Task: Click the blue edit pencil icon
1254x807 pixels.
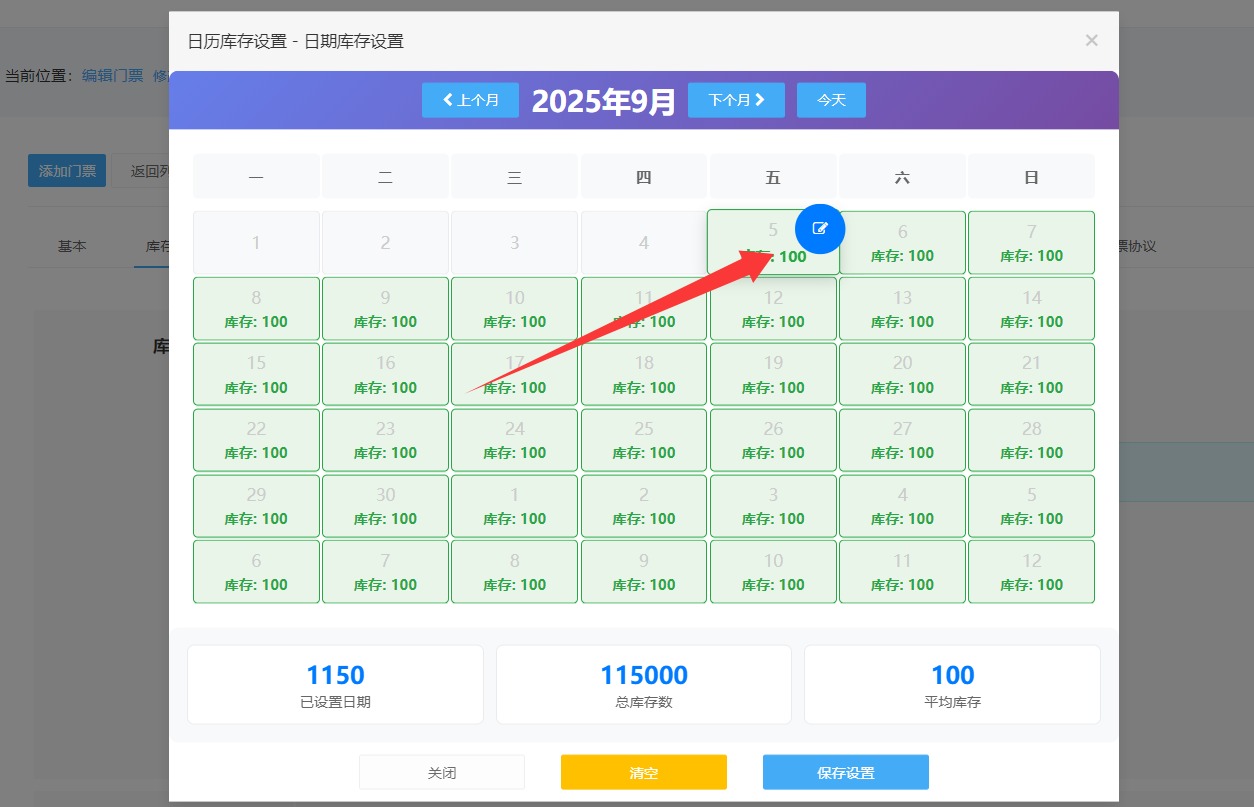Action: (820, 228)
